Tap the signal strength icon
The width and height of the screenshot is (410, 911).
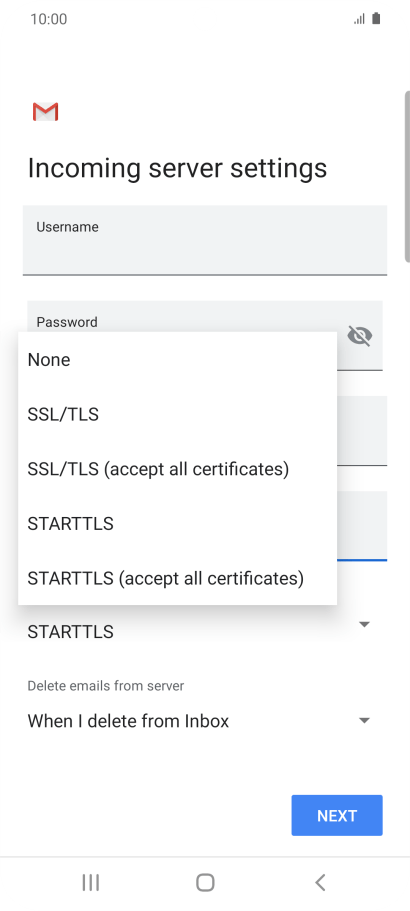point(359,19)
